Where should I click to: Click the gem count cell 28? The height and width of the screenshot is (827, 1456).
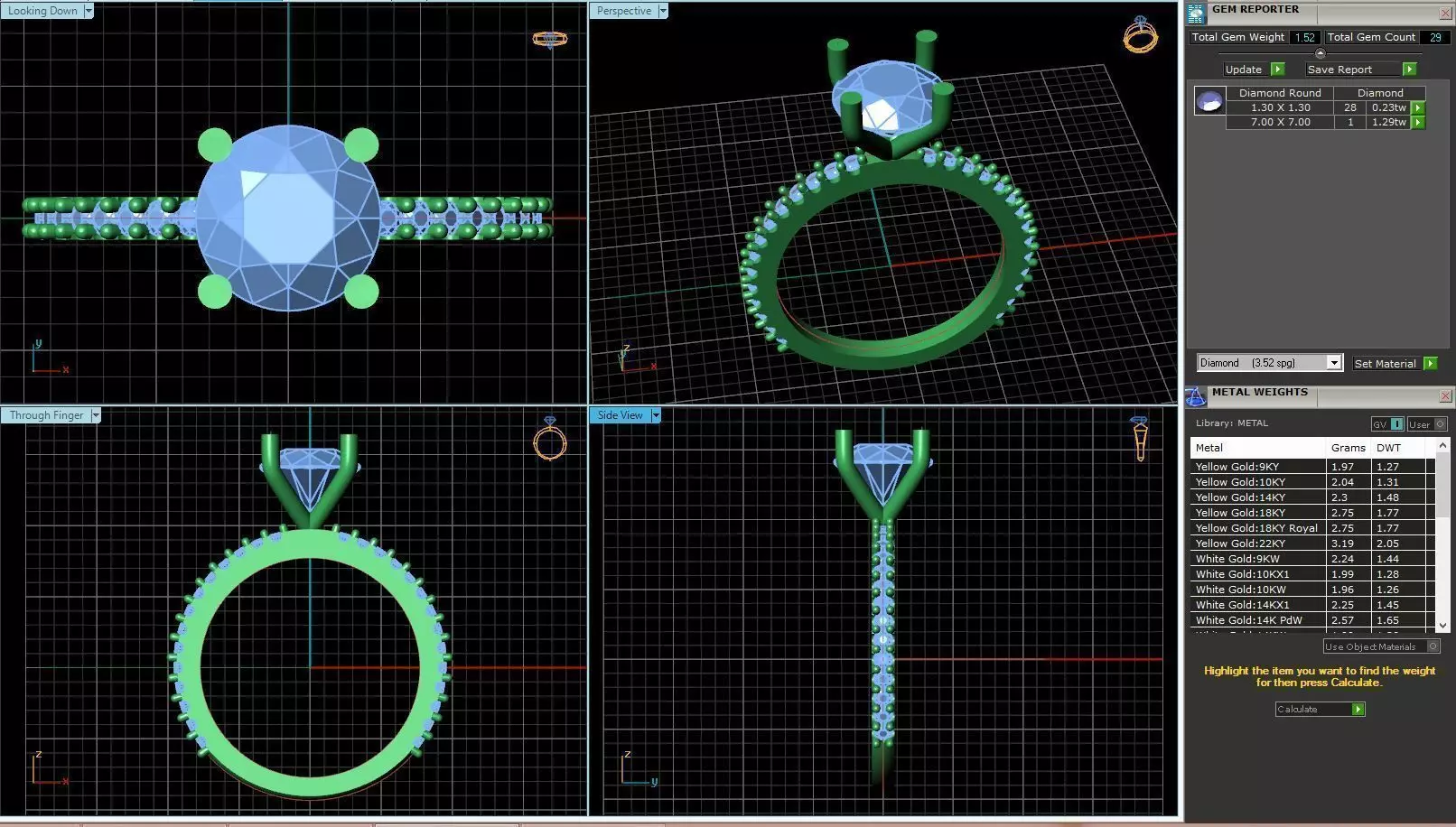(1350, 107)
